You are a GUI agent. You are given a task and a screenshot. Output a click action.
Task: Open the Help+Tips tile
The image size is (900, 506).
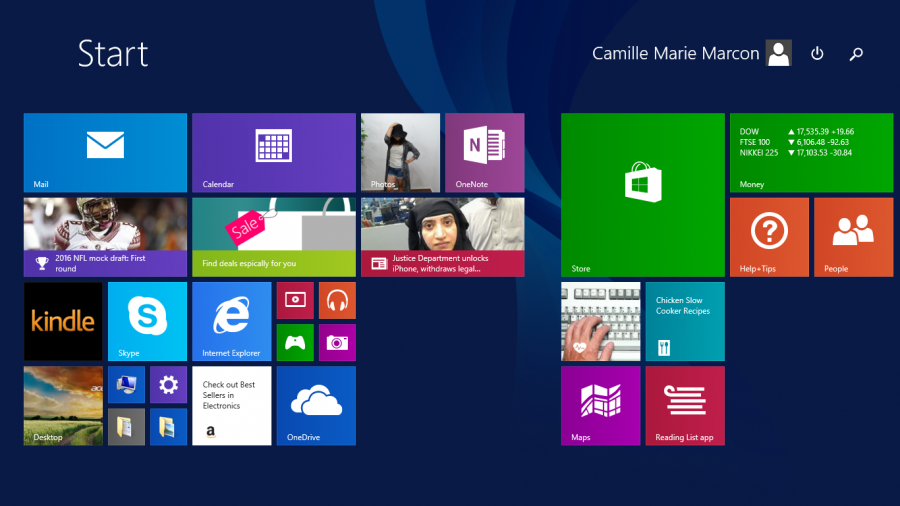click(769, 236)
